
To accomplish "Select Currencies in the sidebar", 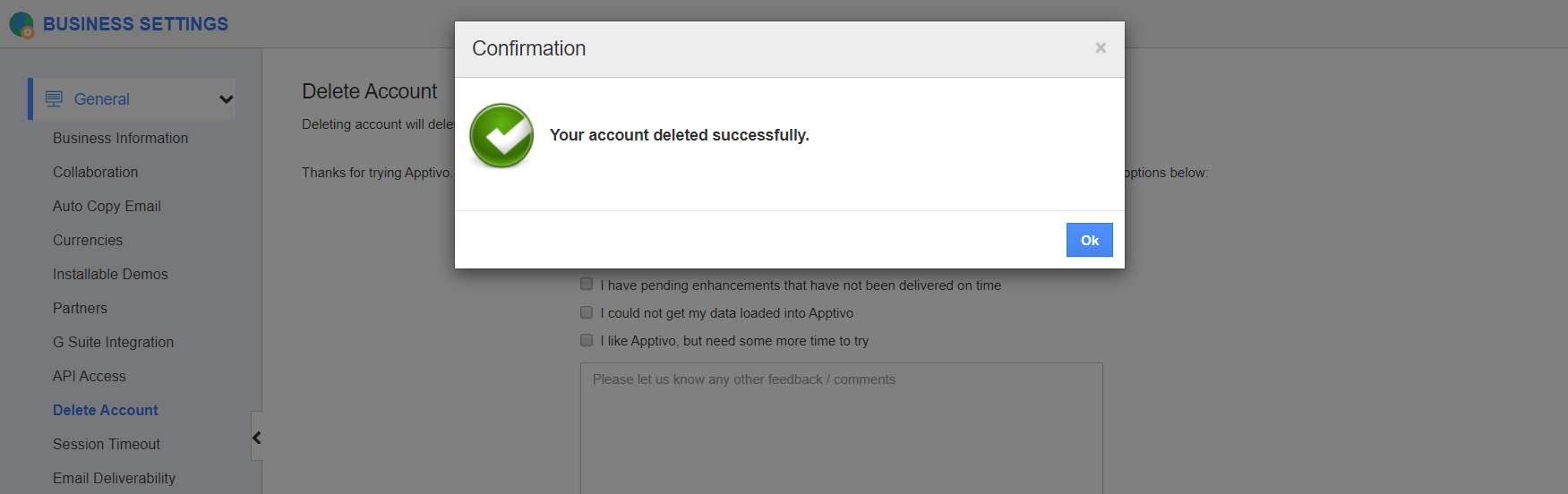I will pos(88,240).
